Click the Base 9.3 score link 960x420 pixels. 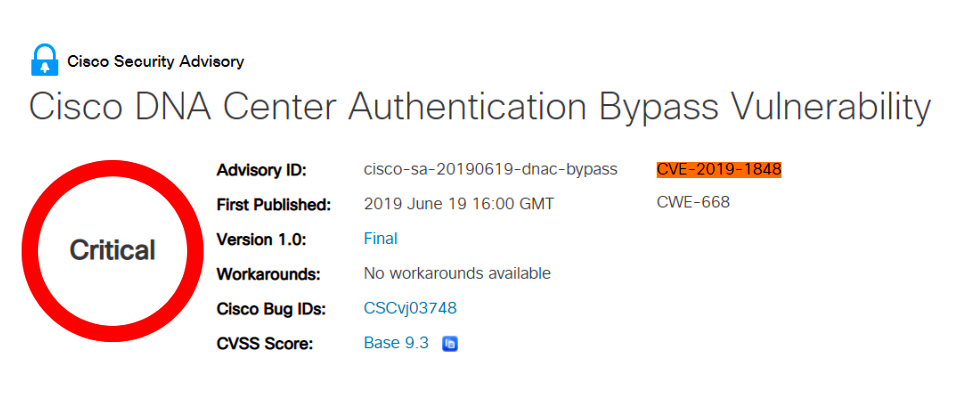coord(396,342)
